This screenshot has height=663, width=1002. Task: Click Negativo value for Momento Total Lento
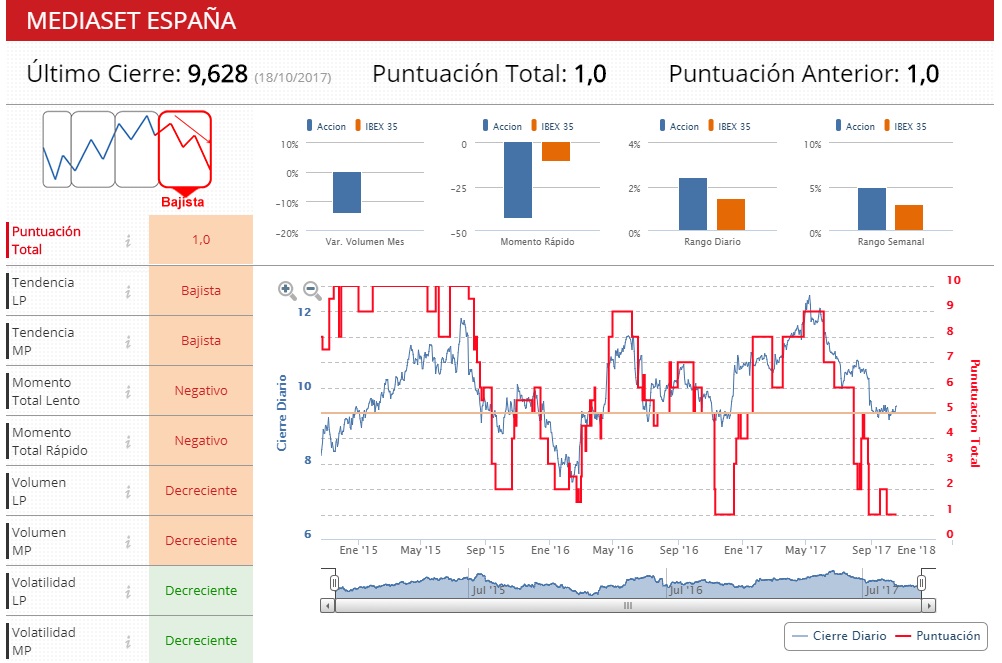tap(201, 390)
